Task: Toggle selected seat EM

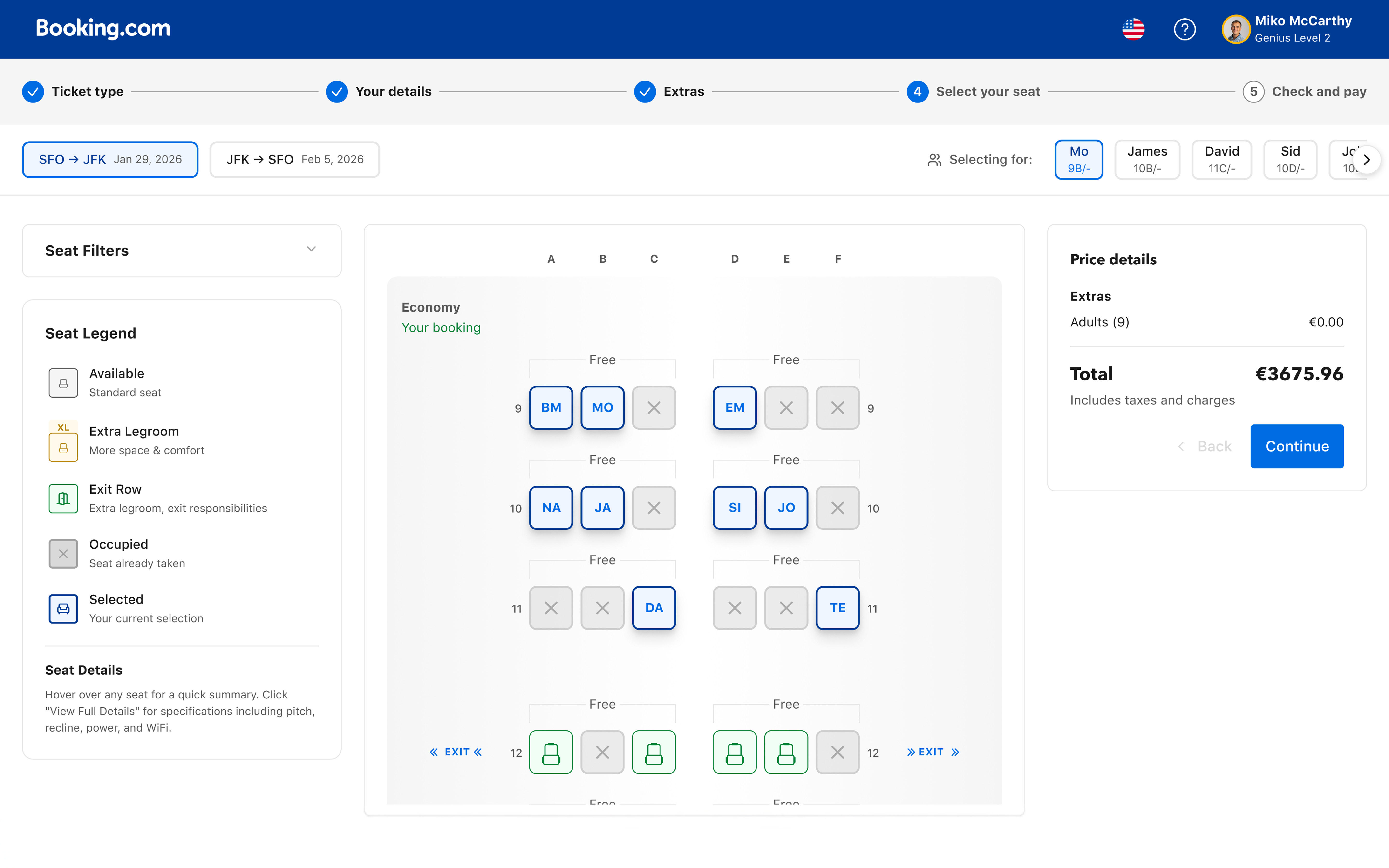Action: (735, 407)
